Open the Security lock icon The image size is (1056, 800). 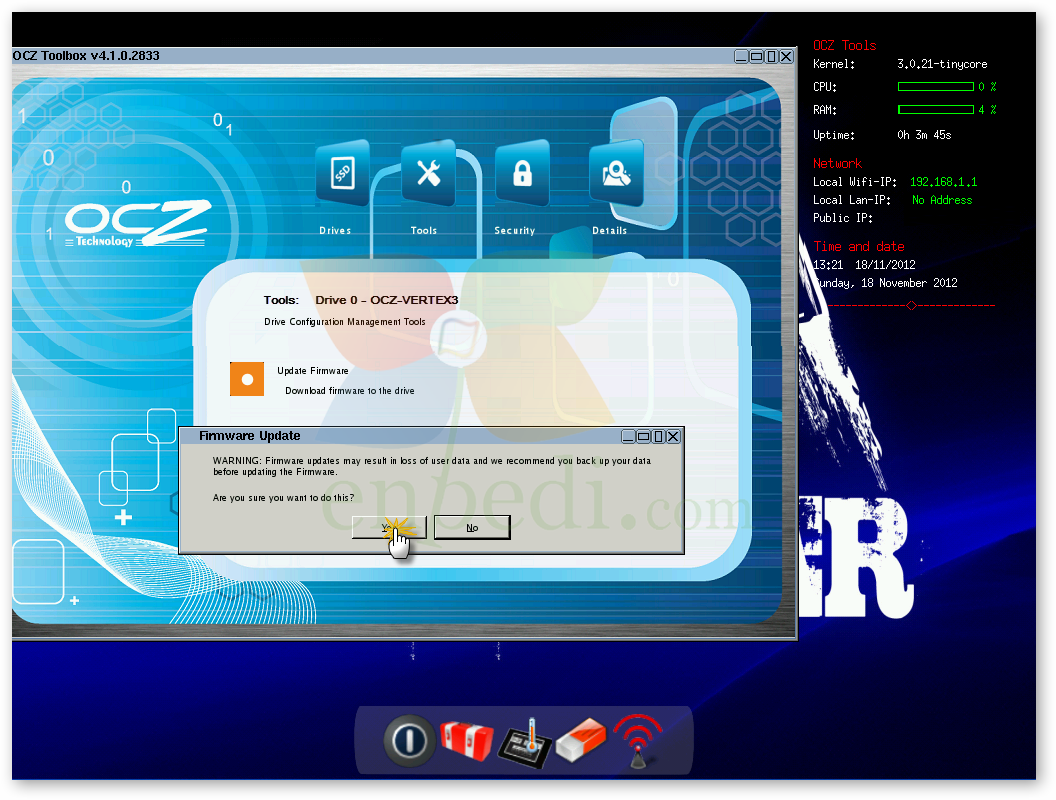click(x=521, y=174)
